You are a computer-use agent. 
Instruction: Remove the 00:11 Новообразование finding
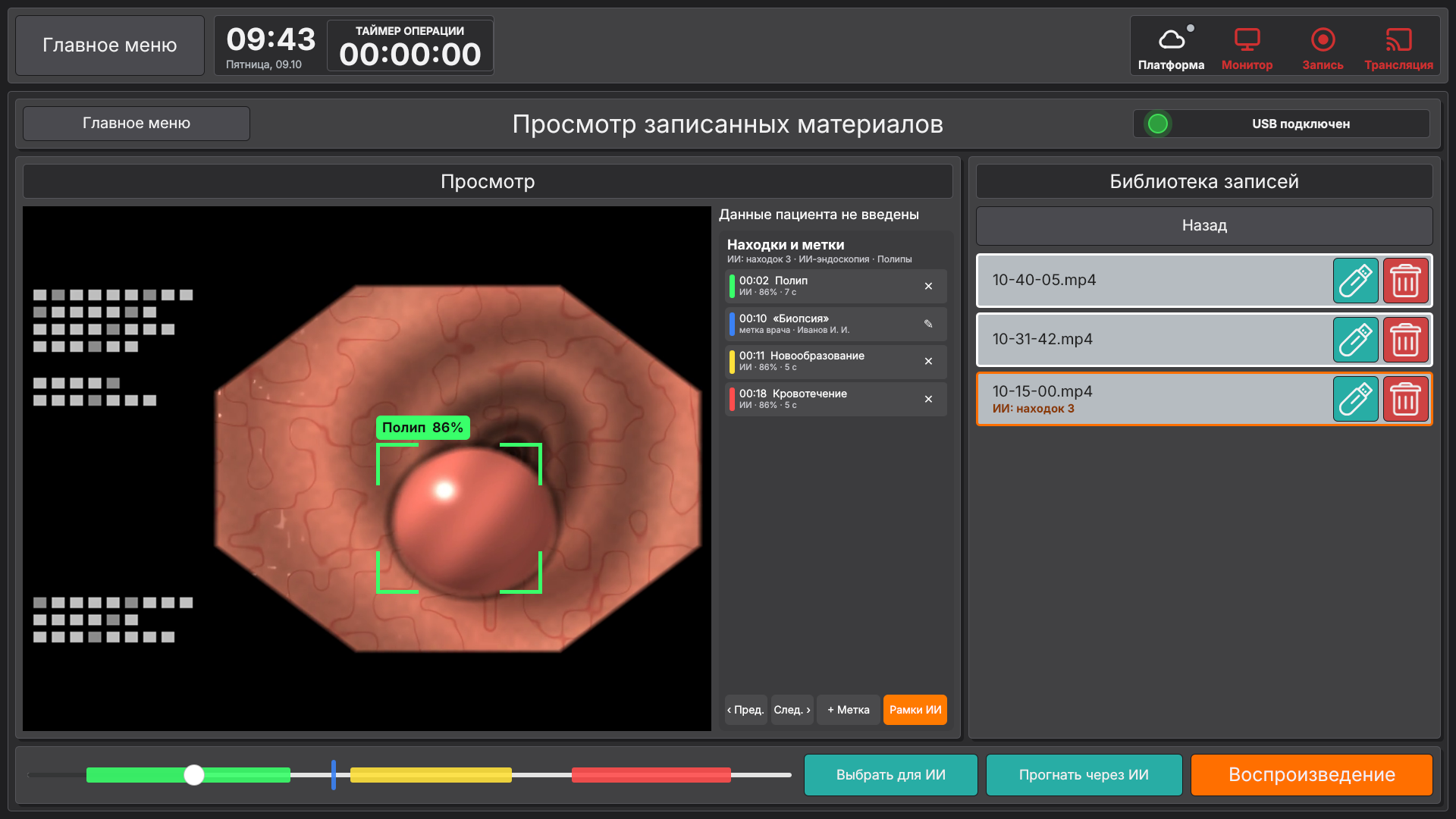[928, 361]
